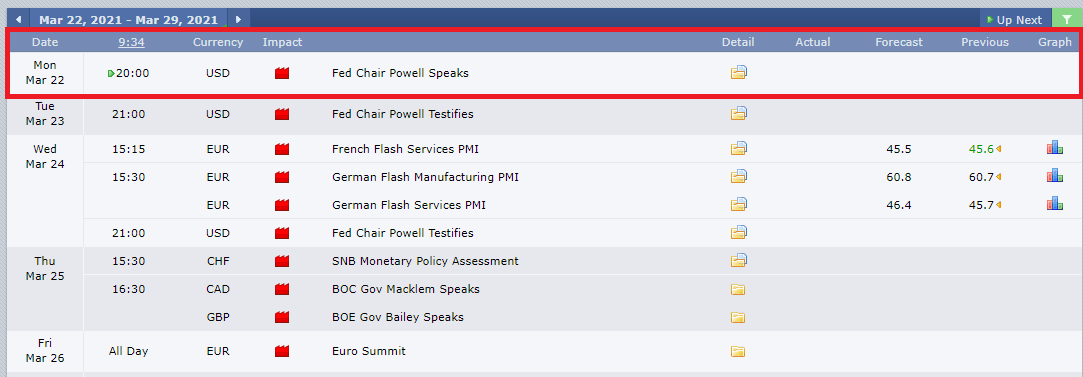Go to next week arrow
Image resolution: width=1083 pixels, height=377 pixels.
click(x=238, y=19)
